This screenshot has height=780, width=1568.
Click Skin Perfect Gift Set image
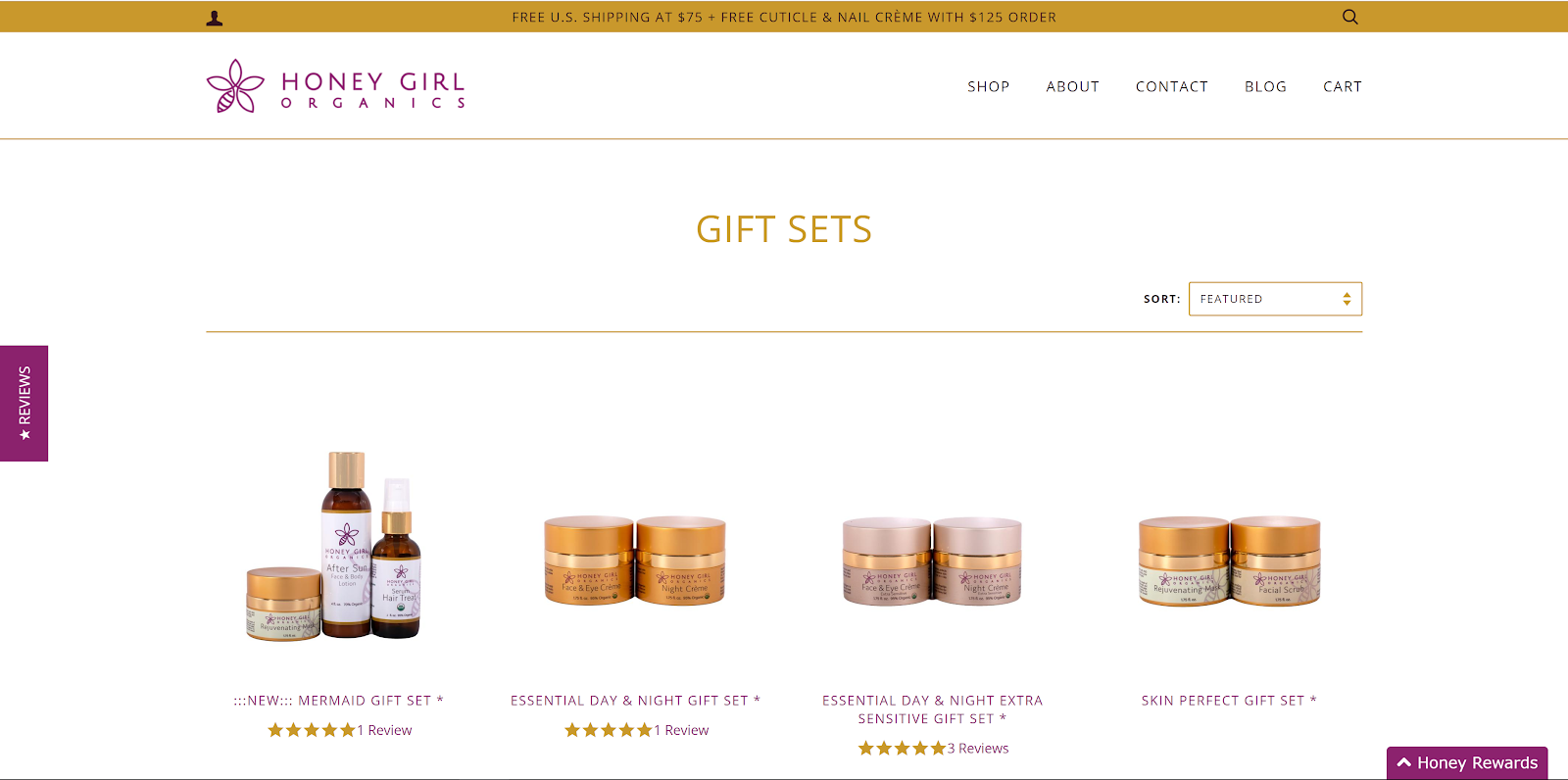[x=1229, y=561]
